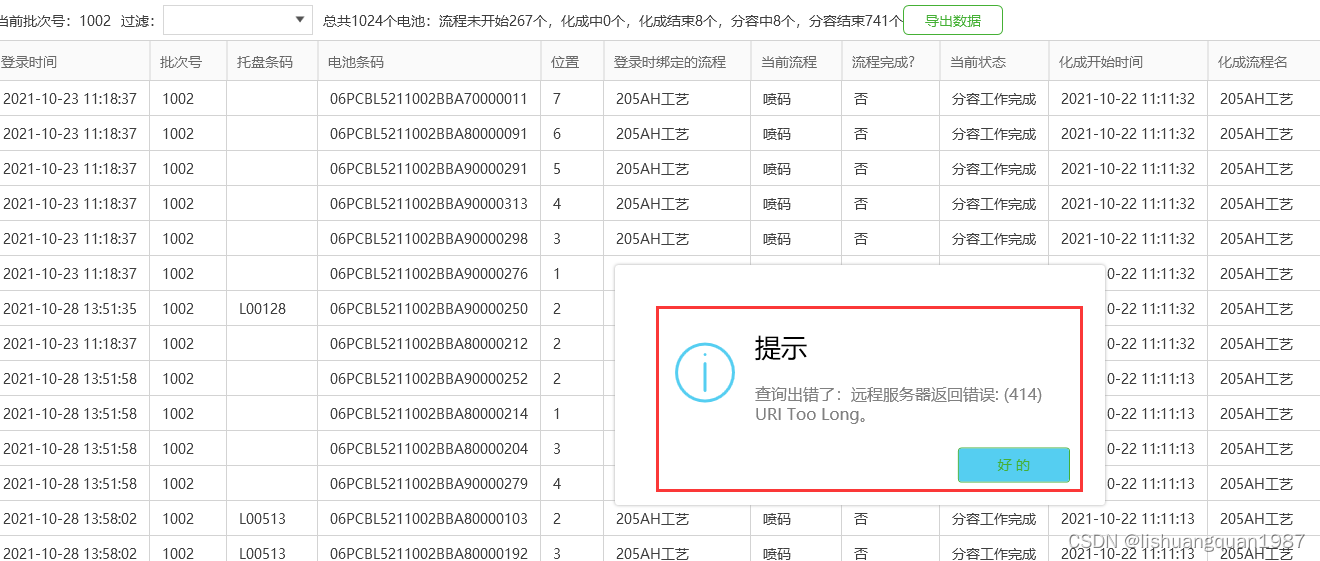Open the 过滤 filter dropdown
Viewport: 1320px width, 561px height.
pos(238,20)
